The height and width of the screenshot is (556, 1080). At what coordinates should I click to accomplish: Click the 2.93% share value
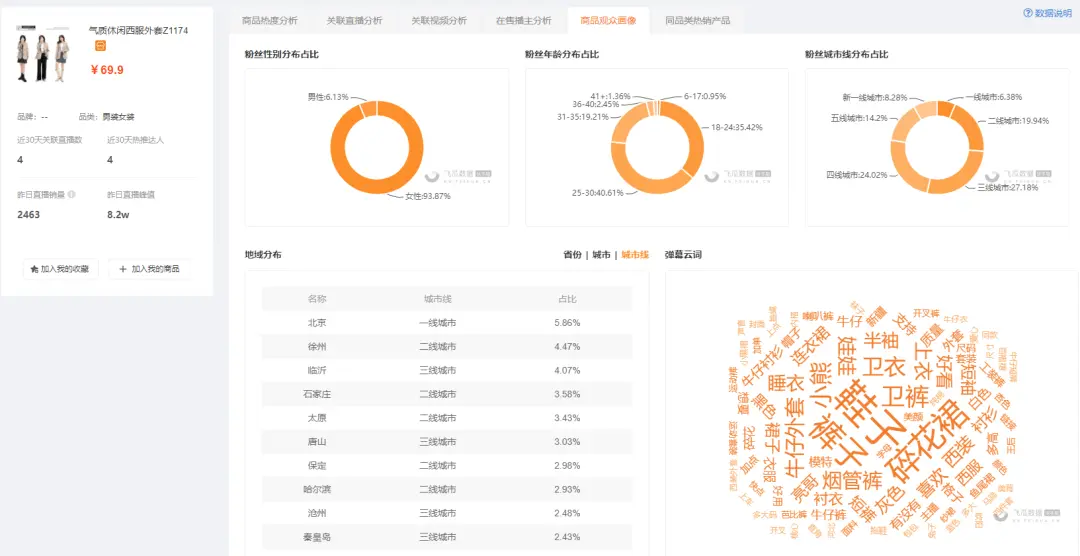pyautogui.click(x=567, y=489)
